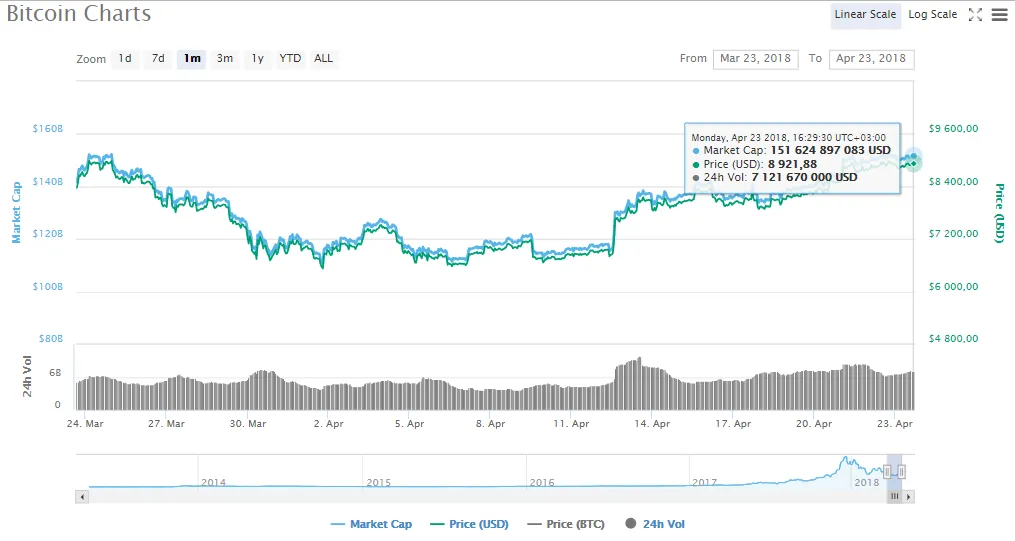Hide the Market Cap series via the legend
The image size is (1015, 541).
point(371,524)
